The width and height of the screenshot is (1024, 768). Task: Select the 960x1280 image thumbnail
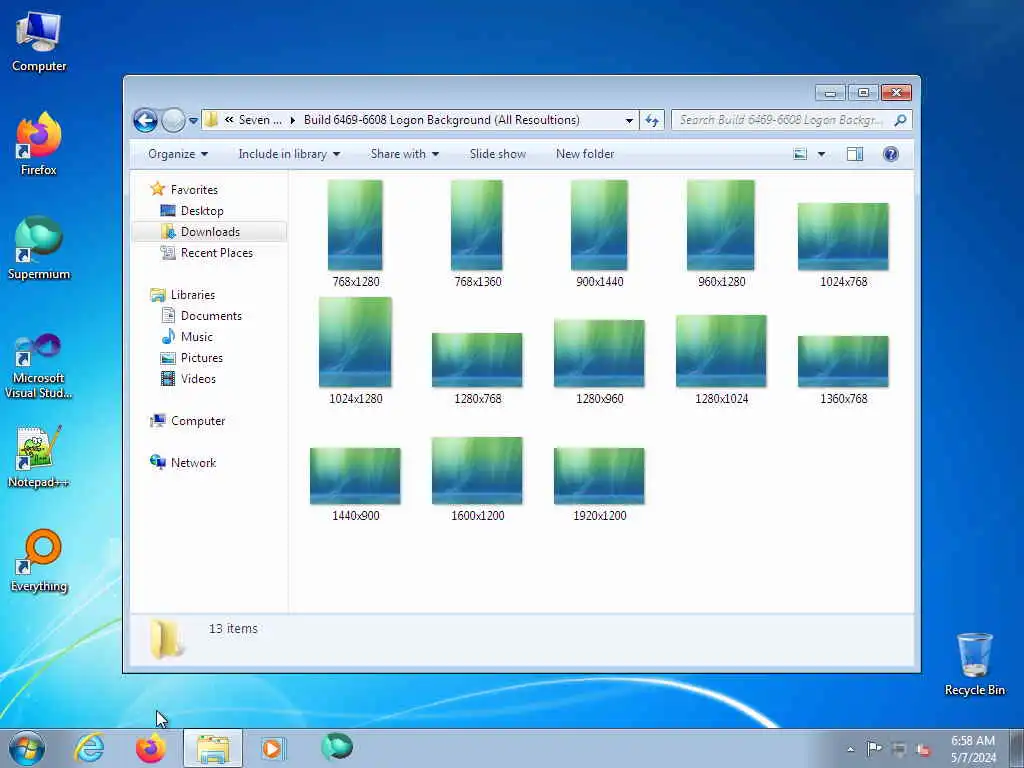pos(721,225)
